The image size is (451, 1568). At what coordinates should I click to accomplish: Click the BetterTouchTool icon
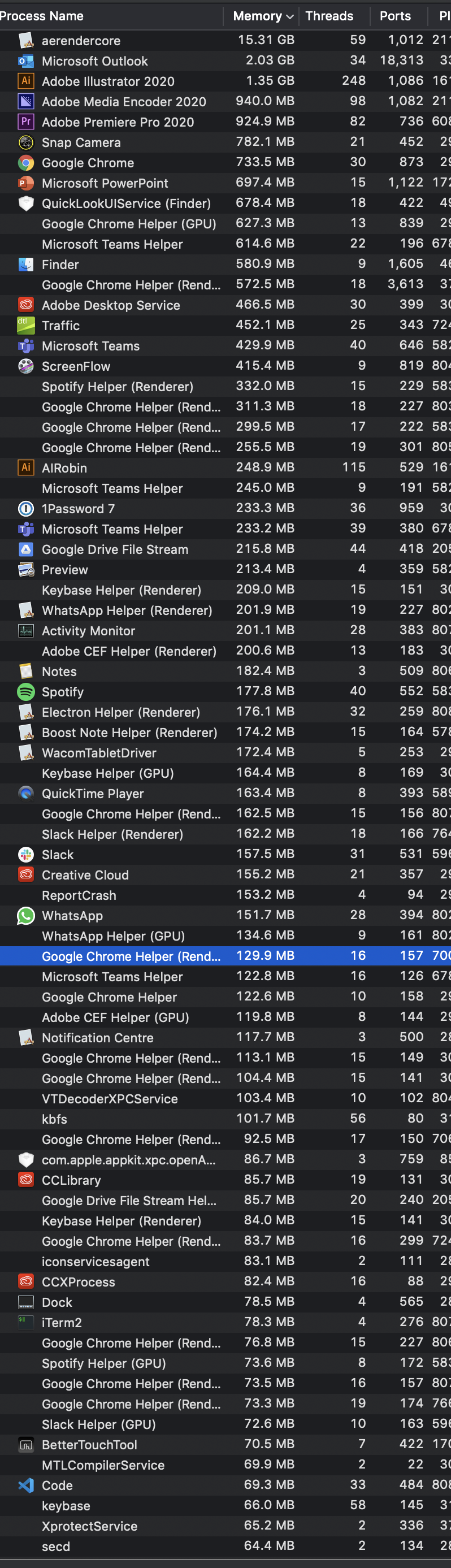click(x=25, y=1444)
